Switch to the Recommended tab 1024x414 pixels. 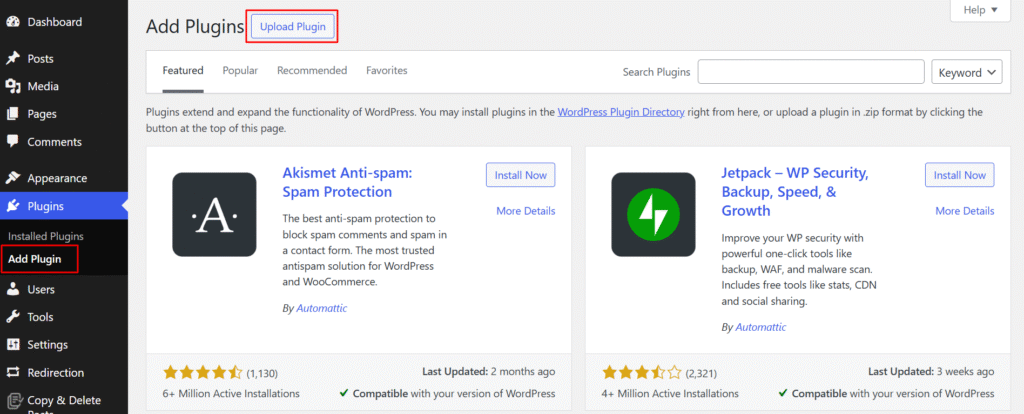(312, 71)
